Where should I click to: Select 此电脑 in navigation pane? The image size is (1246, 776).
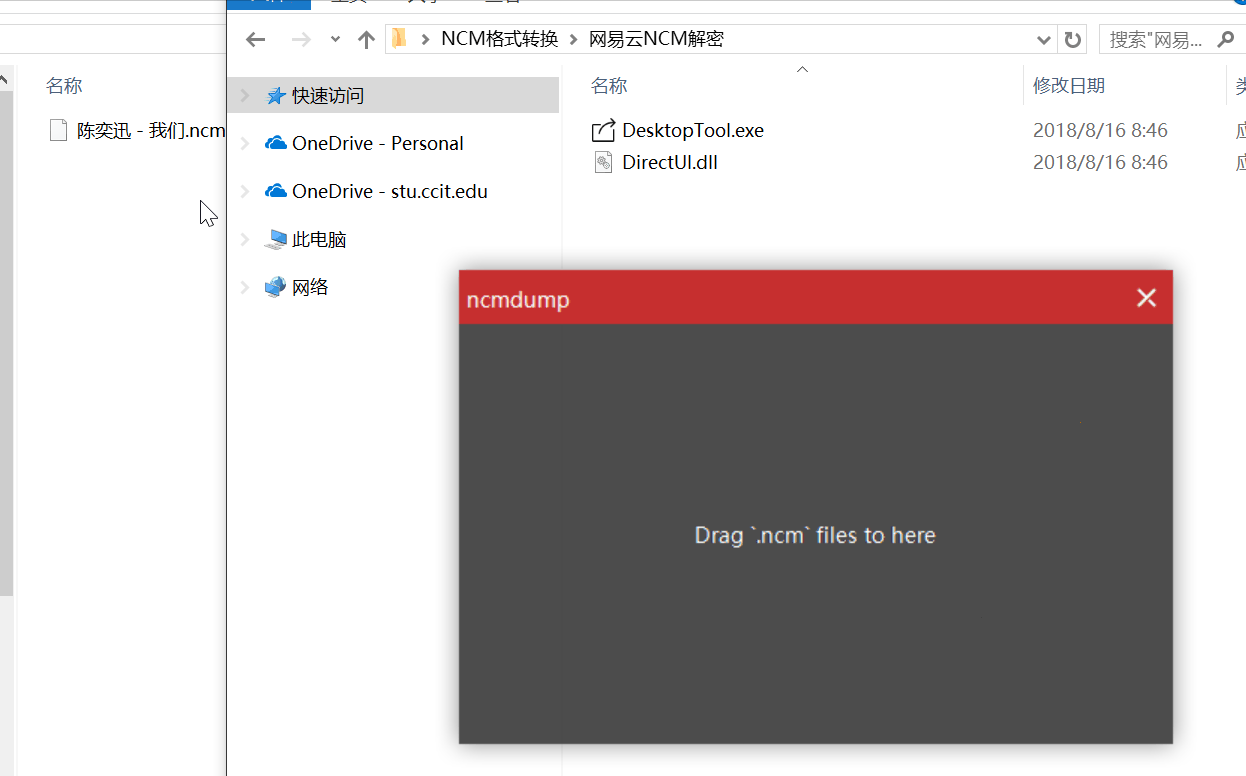coord(319,239)
